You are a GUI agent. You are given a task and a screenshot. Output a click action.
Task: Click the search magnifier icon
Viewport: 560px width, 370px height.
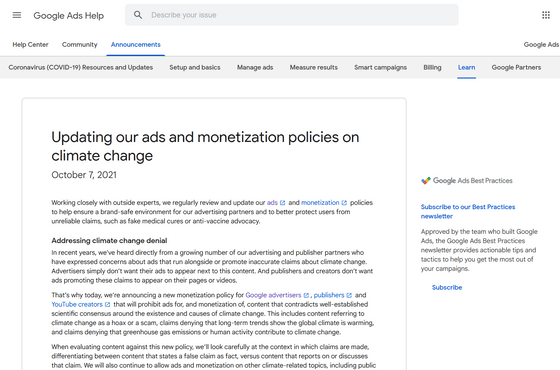138,15
